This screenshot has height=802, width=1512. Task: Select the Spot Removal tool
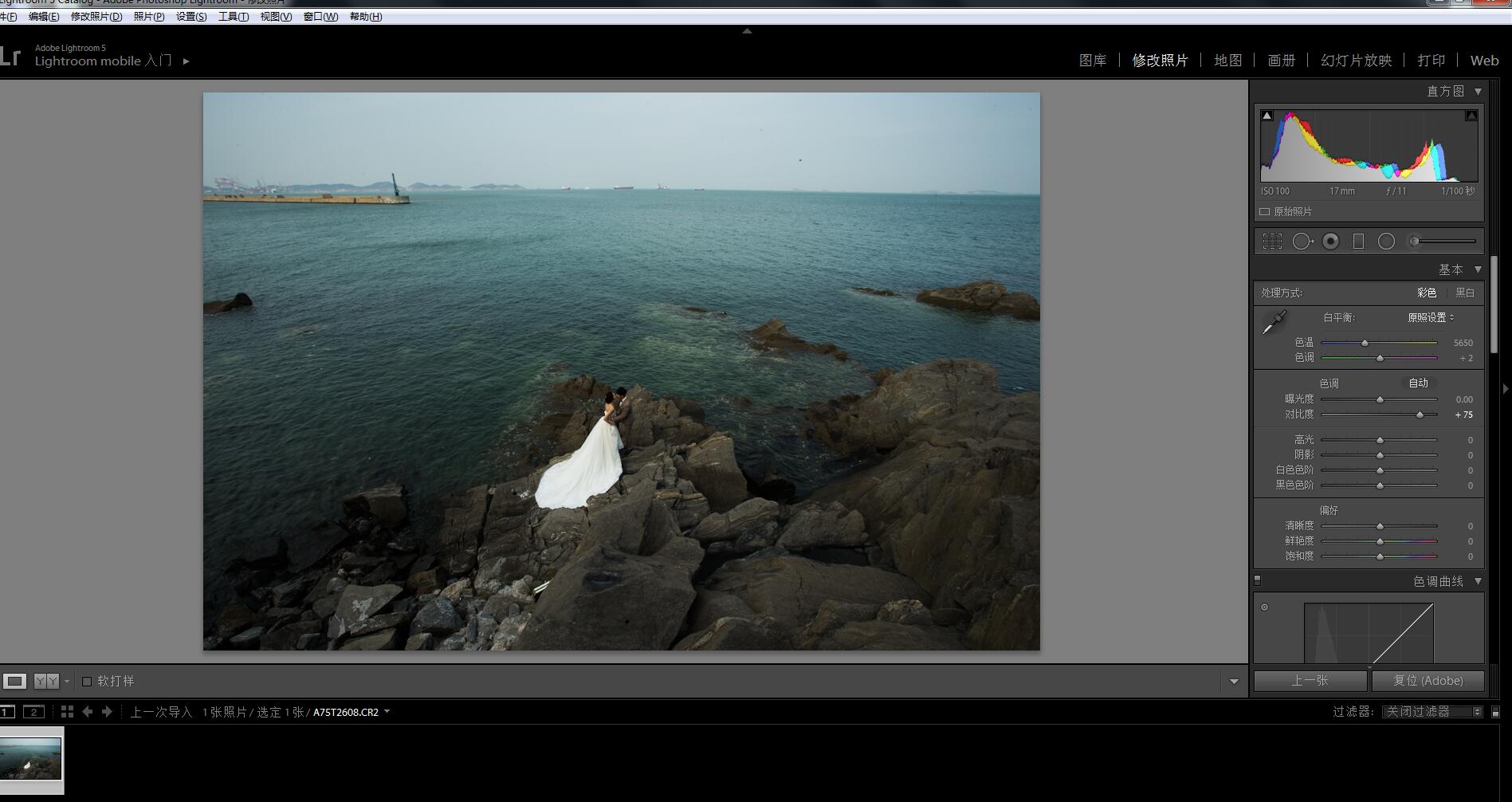click(x=1302, y=242)
